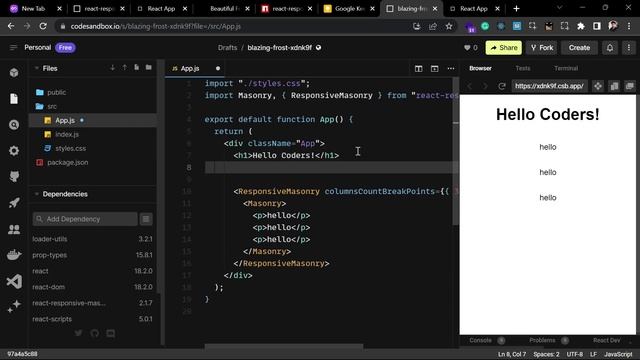Open the Explorer file icon in sidebar

(14, 99)
